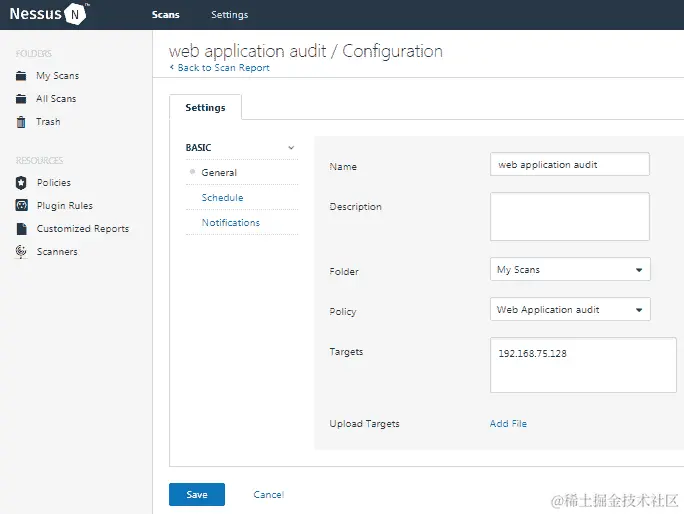The height and width of the screenshot is (514, 684).
Task: Click the 'Targets' label
Action: [346, 352]
